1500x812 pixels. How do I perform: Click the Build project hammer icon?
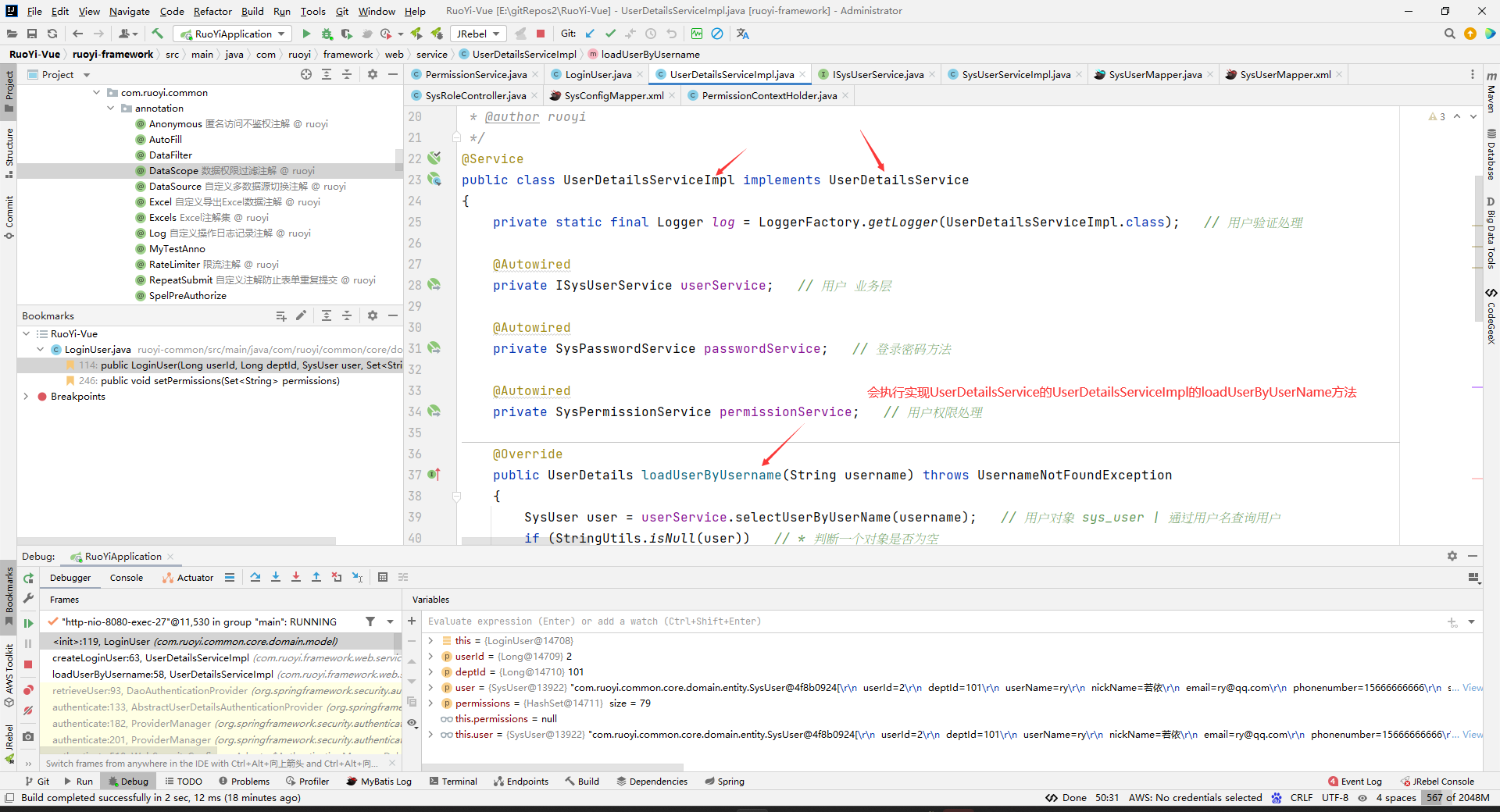[x=158, y=34]
